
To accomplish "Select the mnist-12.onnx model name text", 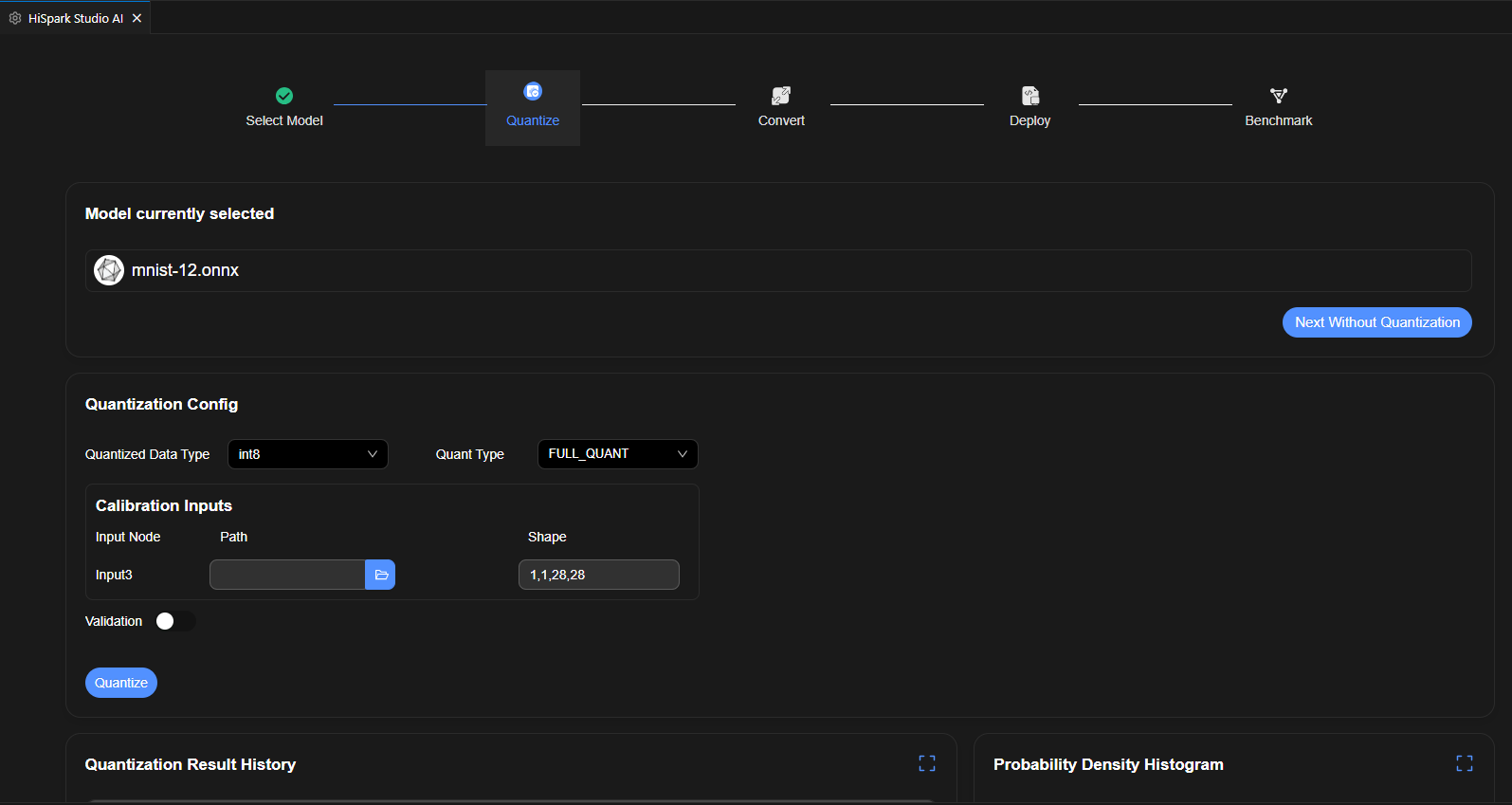I will point(185,270).
